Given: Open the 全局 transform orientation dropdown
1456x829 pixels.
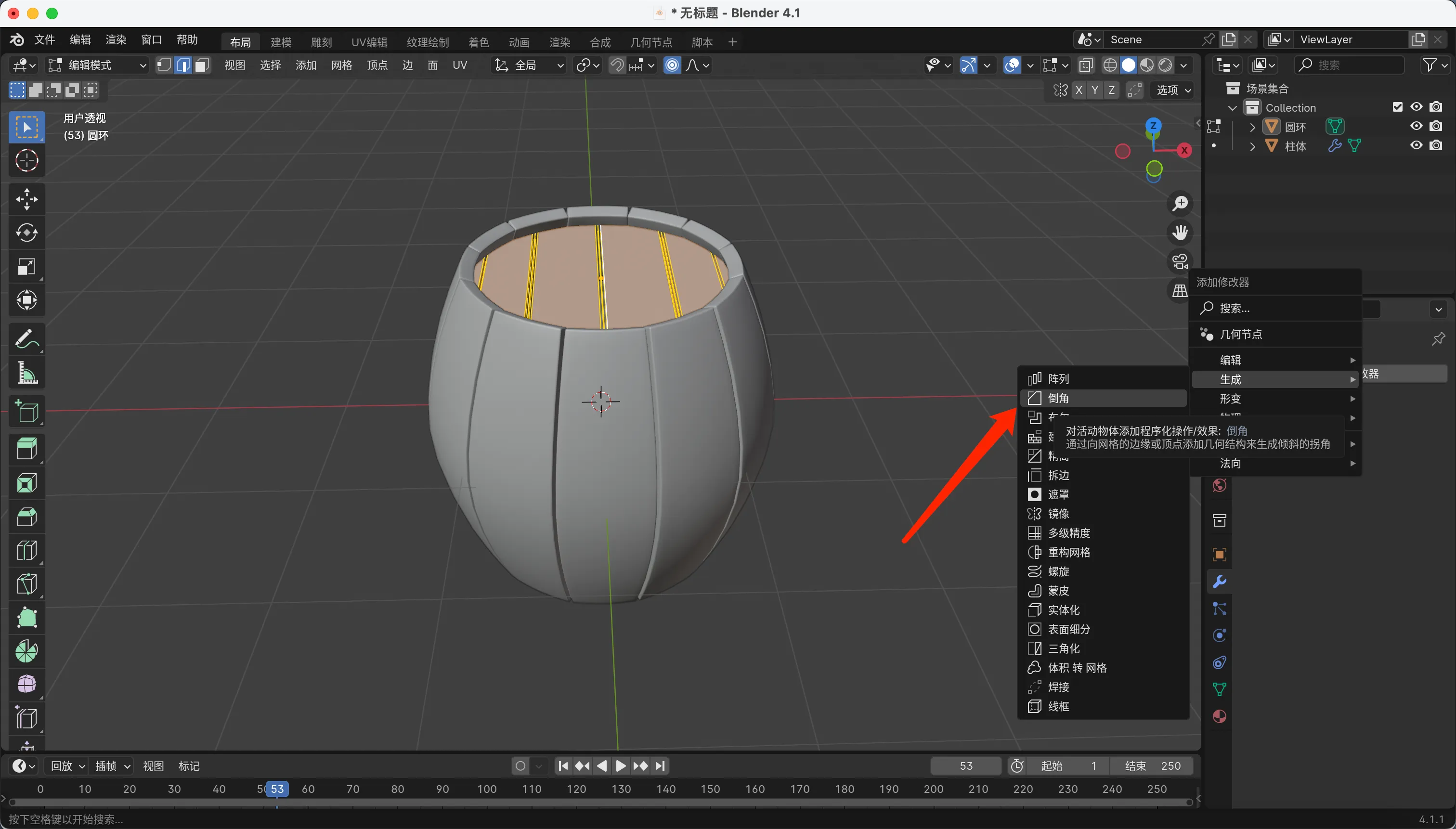Looking at the screenshot, I should 529,65.
